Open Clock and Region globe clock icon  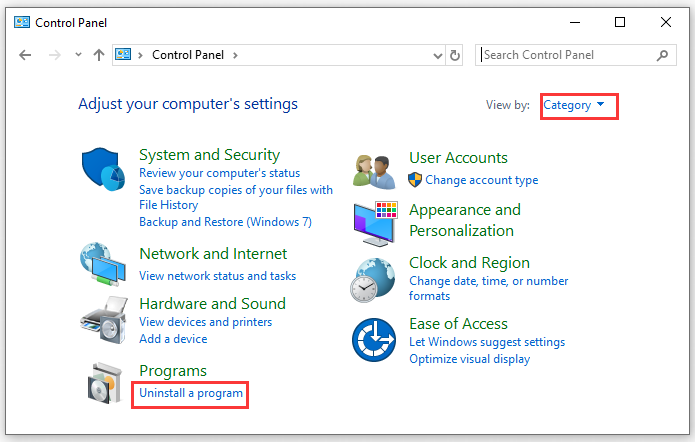373,280
